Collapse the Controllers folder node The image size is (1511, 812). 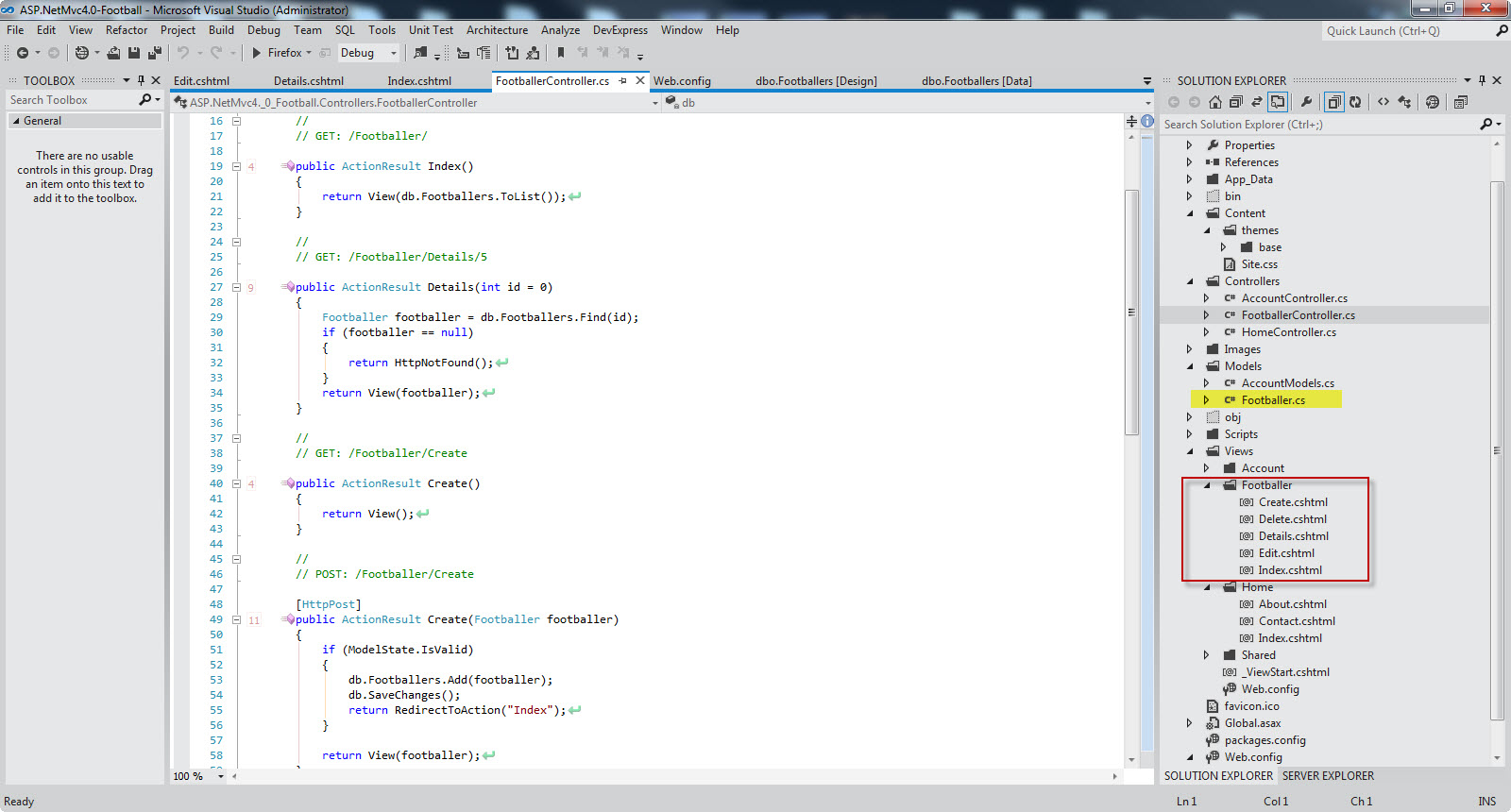point(1190,281)
